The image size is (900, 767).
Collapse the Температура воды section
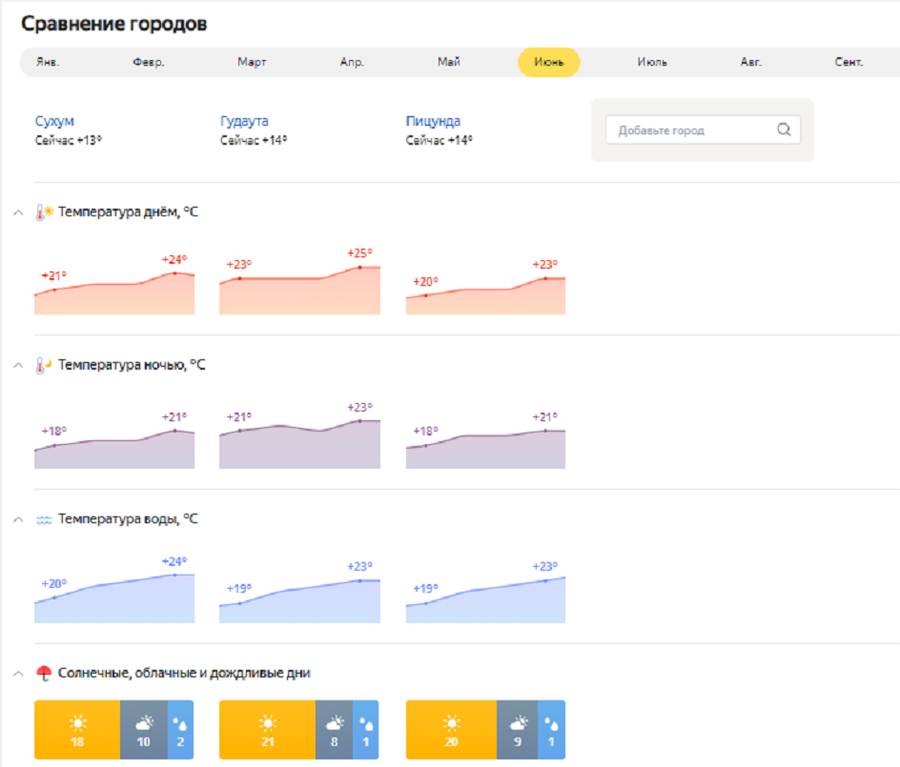point(17,519)
